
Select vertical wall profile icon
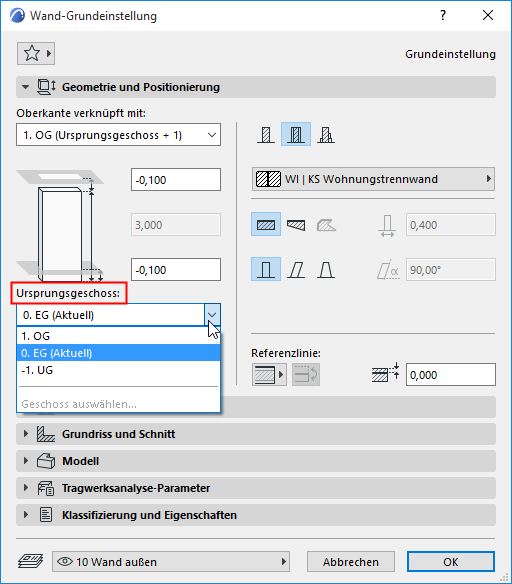(266, 269)
